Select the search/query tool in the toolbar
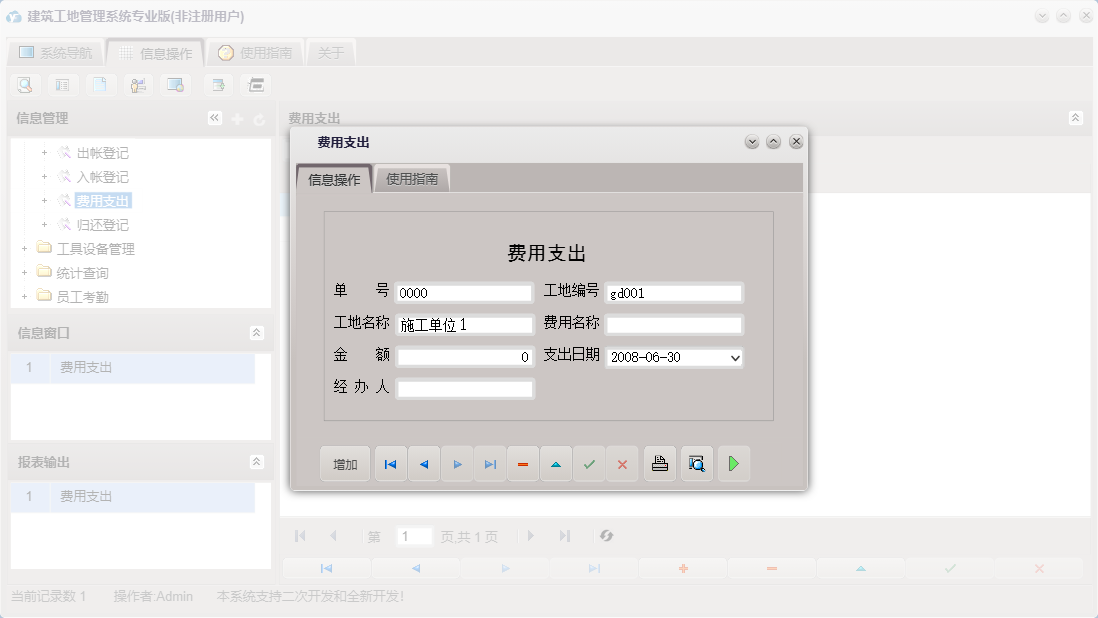Image resolution: width=1098 pixels, height=618 pixels. tap(25, 85)
